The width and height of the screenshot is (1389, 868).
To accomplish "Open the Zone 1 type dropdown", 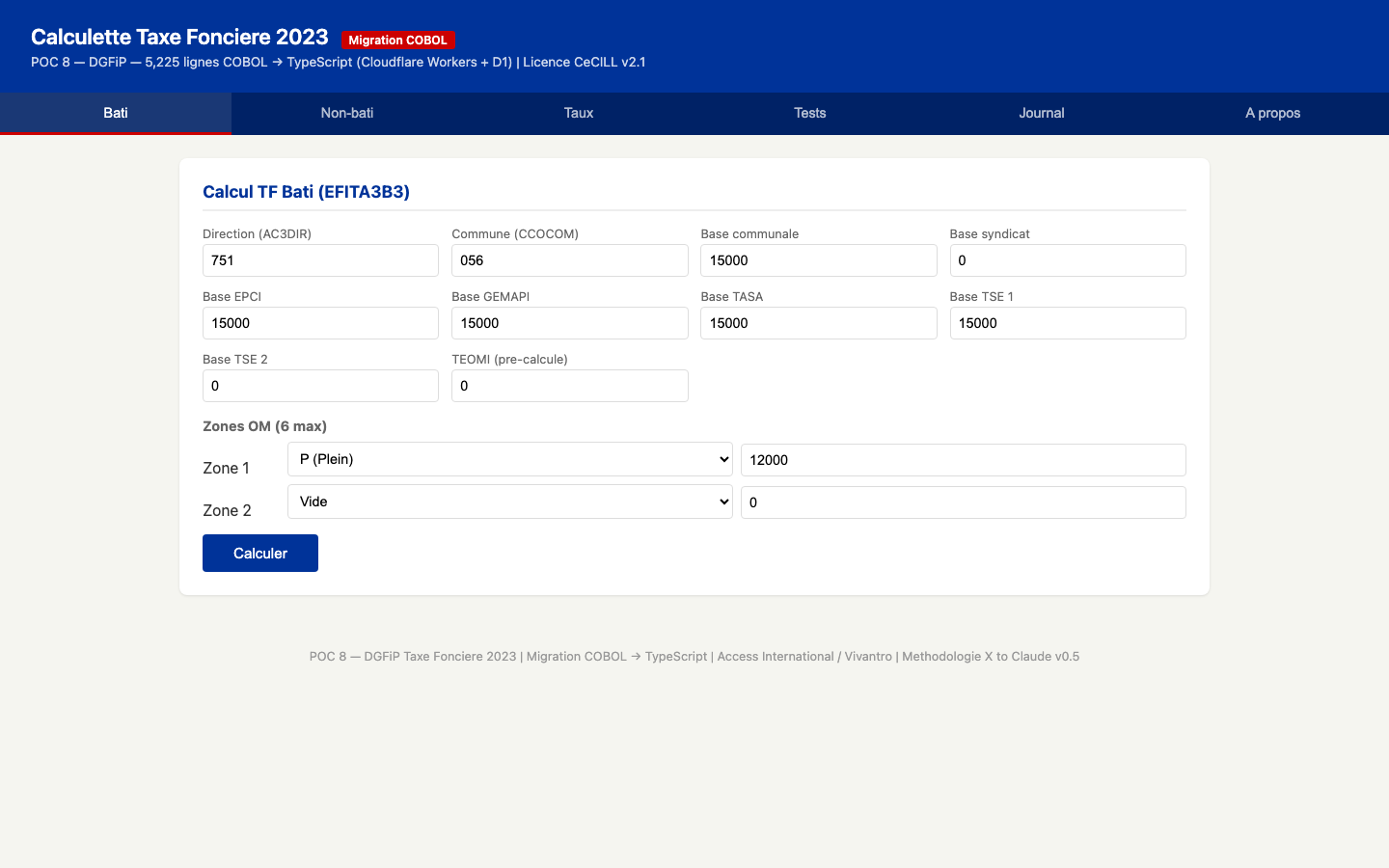I will [x=509, y=459].
